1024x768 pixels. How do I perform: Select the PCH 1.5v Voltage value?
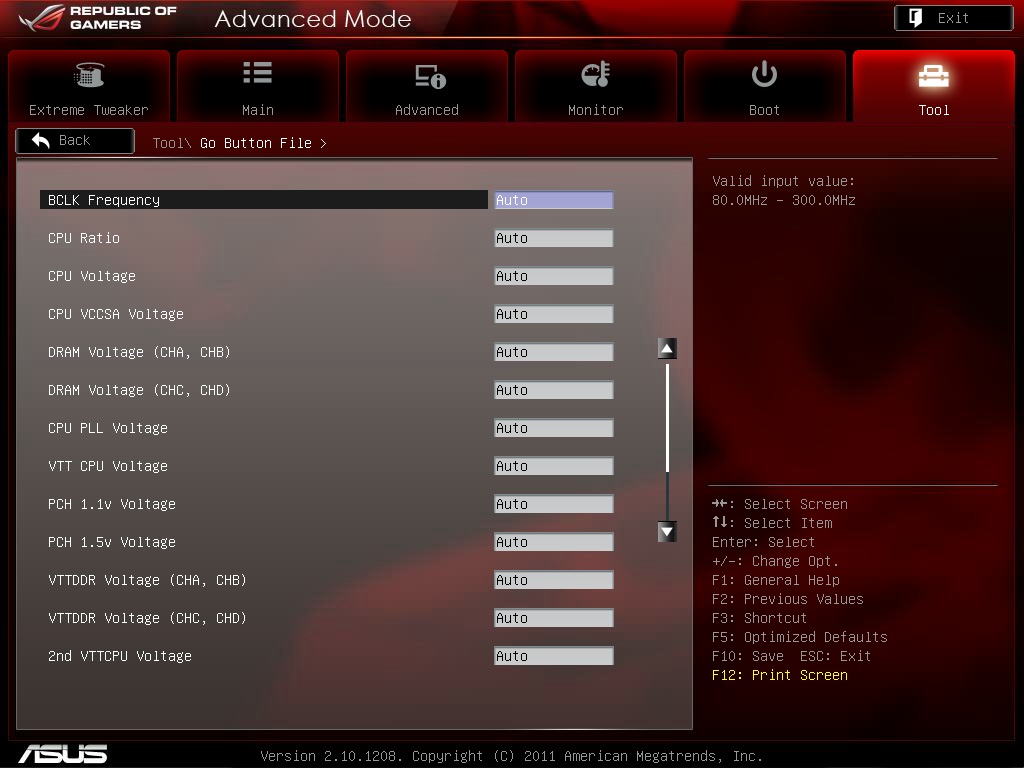[x=554, y=542]
